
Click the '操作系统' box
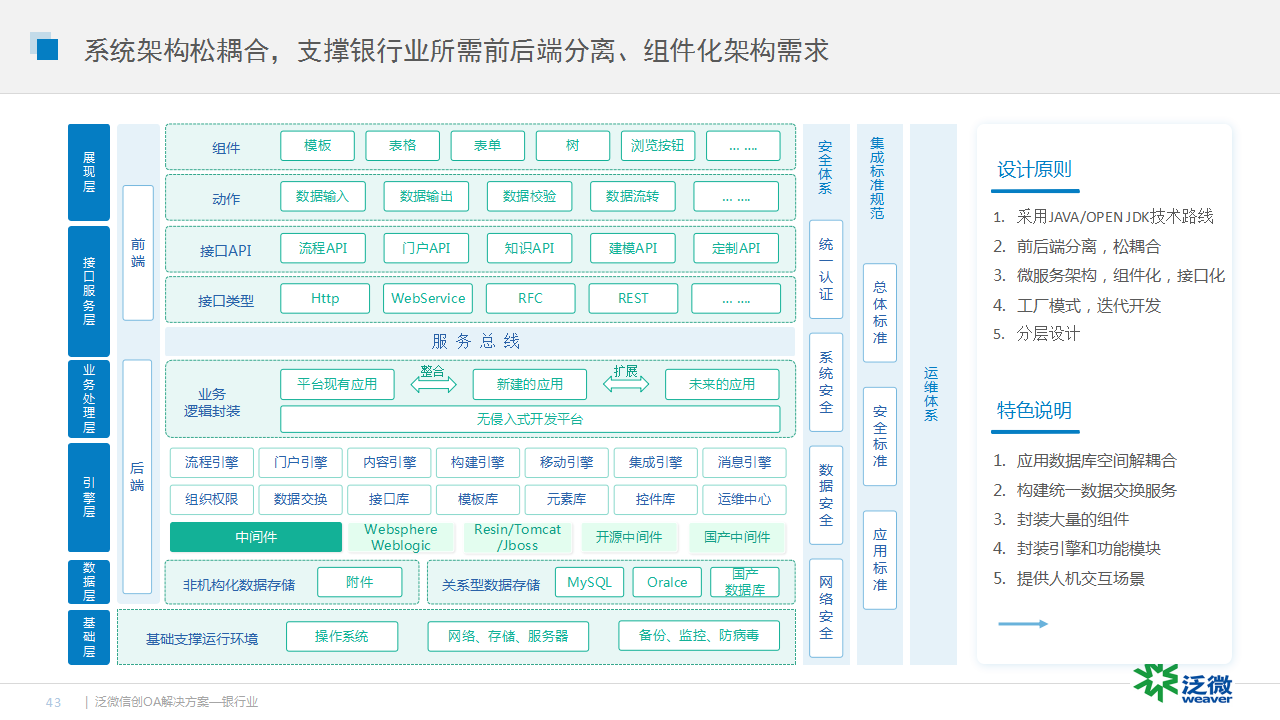(342, 636)
